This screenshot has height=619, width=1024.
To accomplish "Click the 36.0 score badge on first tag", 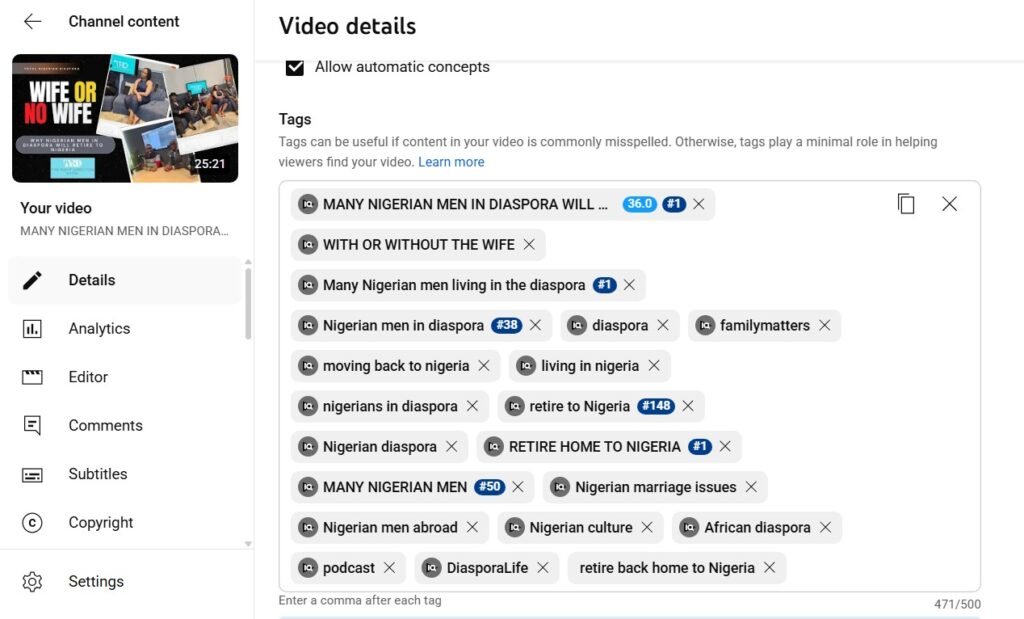I will click(639, 204).
